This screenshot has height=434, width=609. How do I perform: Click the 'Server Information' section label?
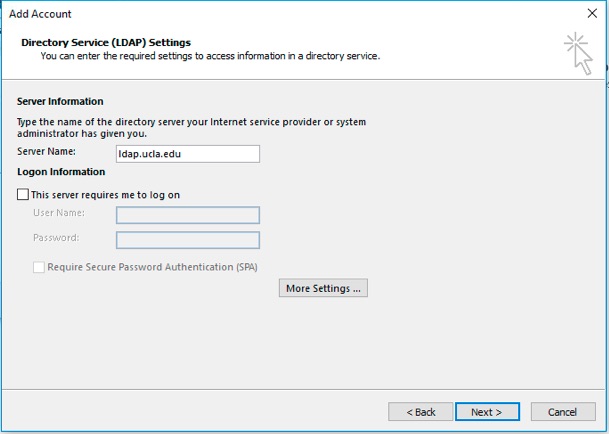pyautogui.click(x=60, y=101)
